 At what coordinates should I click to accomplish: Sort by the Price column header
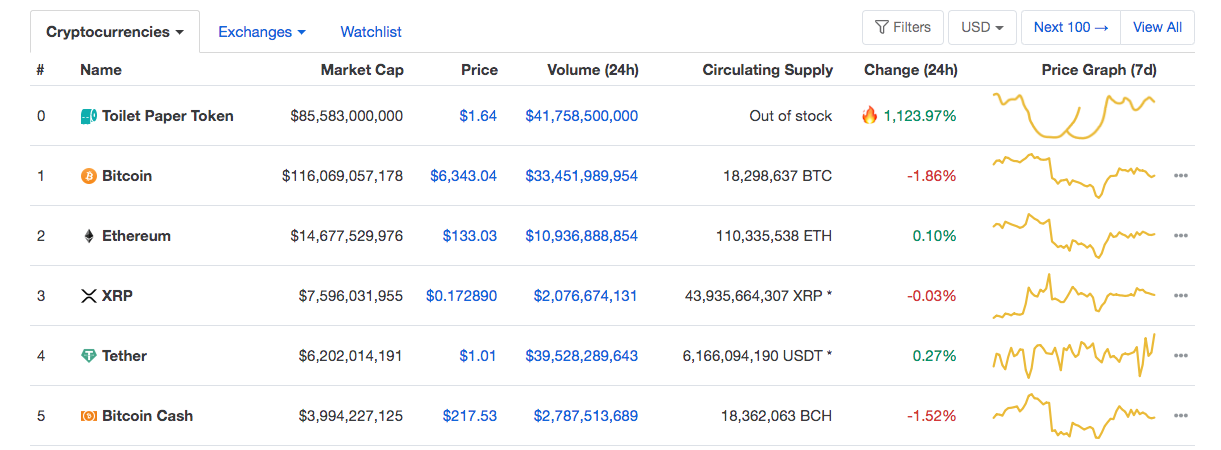(x=479, y=70)
